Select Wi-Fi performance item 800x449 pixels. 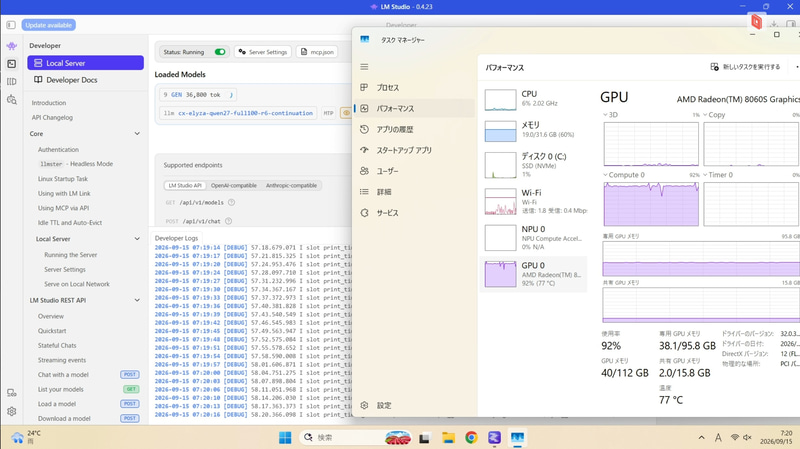[533, 201]
